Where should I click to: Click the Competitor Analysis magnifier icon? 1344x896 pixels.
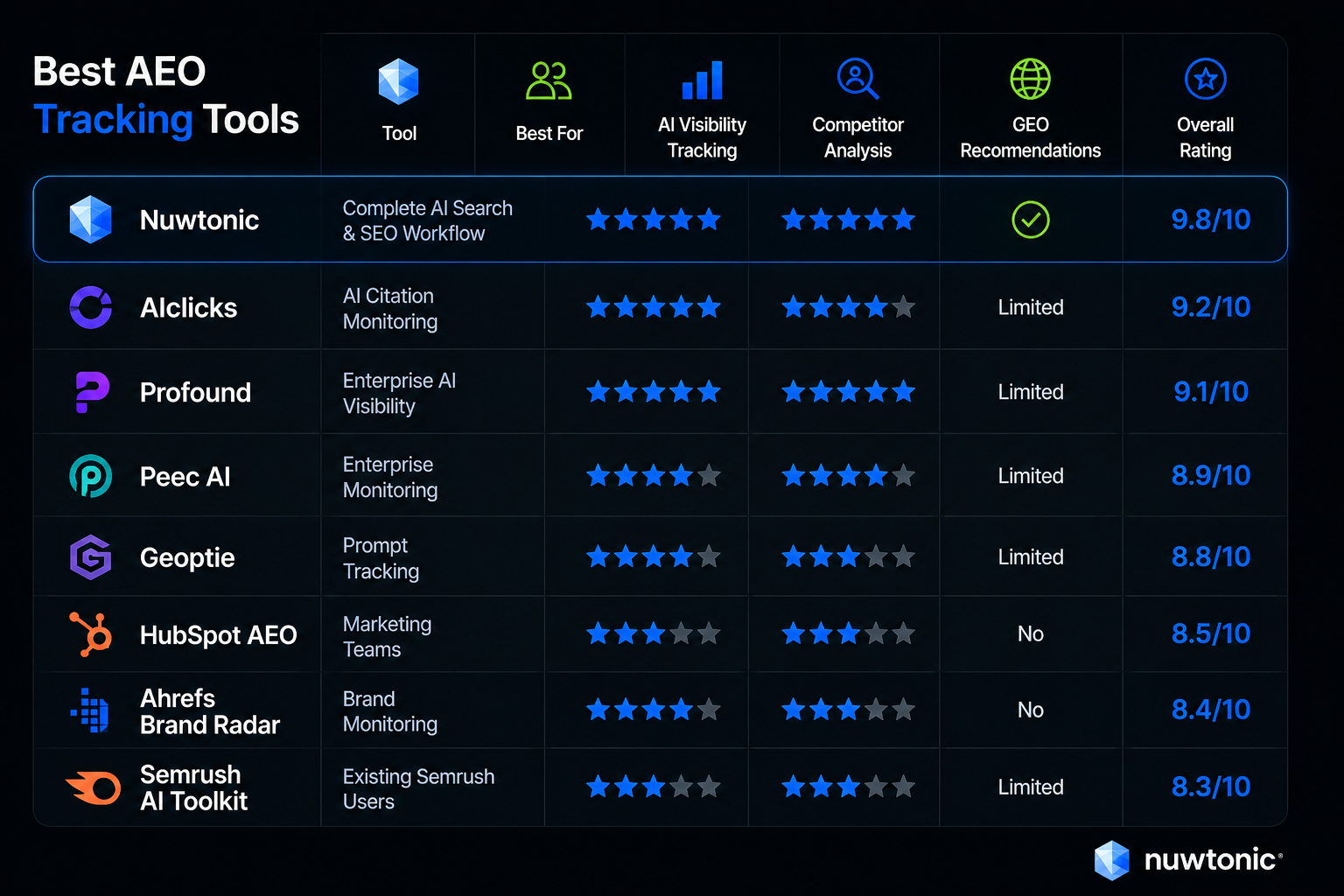pos(857,79)
